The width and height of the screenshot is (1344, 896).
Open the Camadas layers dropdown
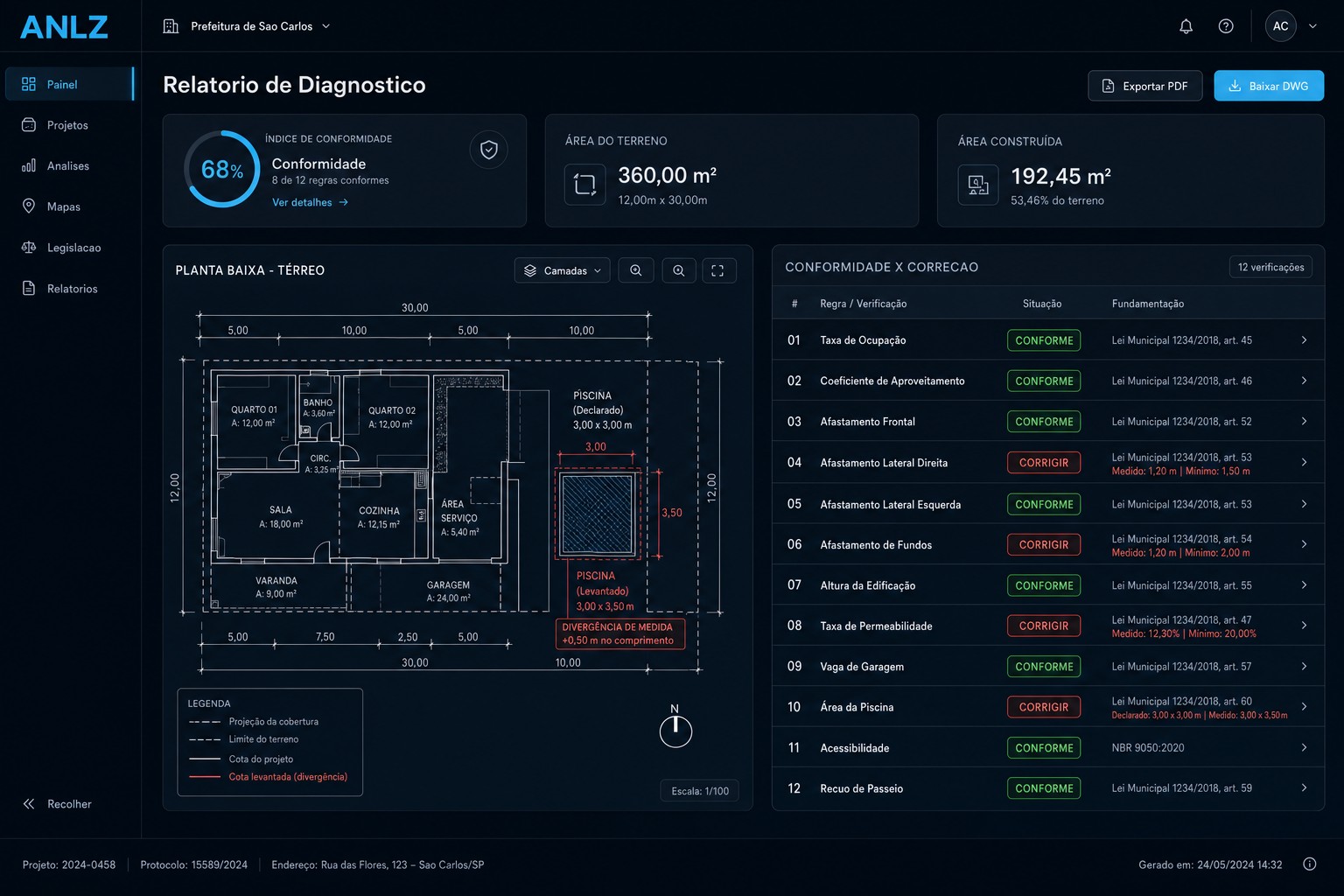pos(563,270)
